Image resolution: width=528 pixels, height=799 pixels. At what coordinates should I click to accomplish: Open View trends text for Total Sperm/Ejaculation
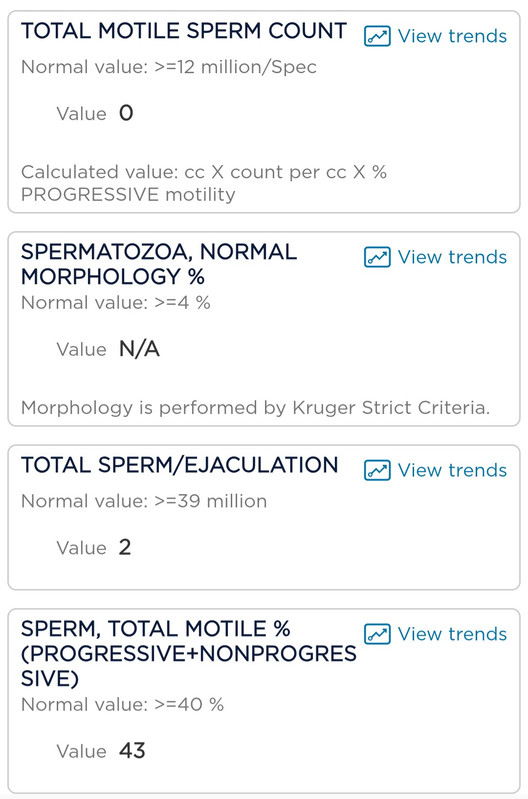(452, 470)
